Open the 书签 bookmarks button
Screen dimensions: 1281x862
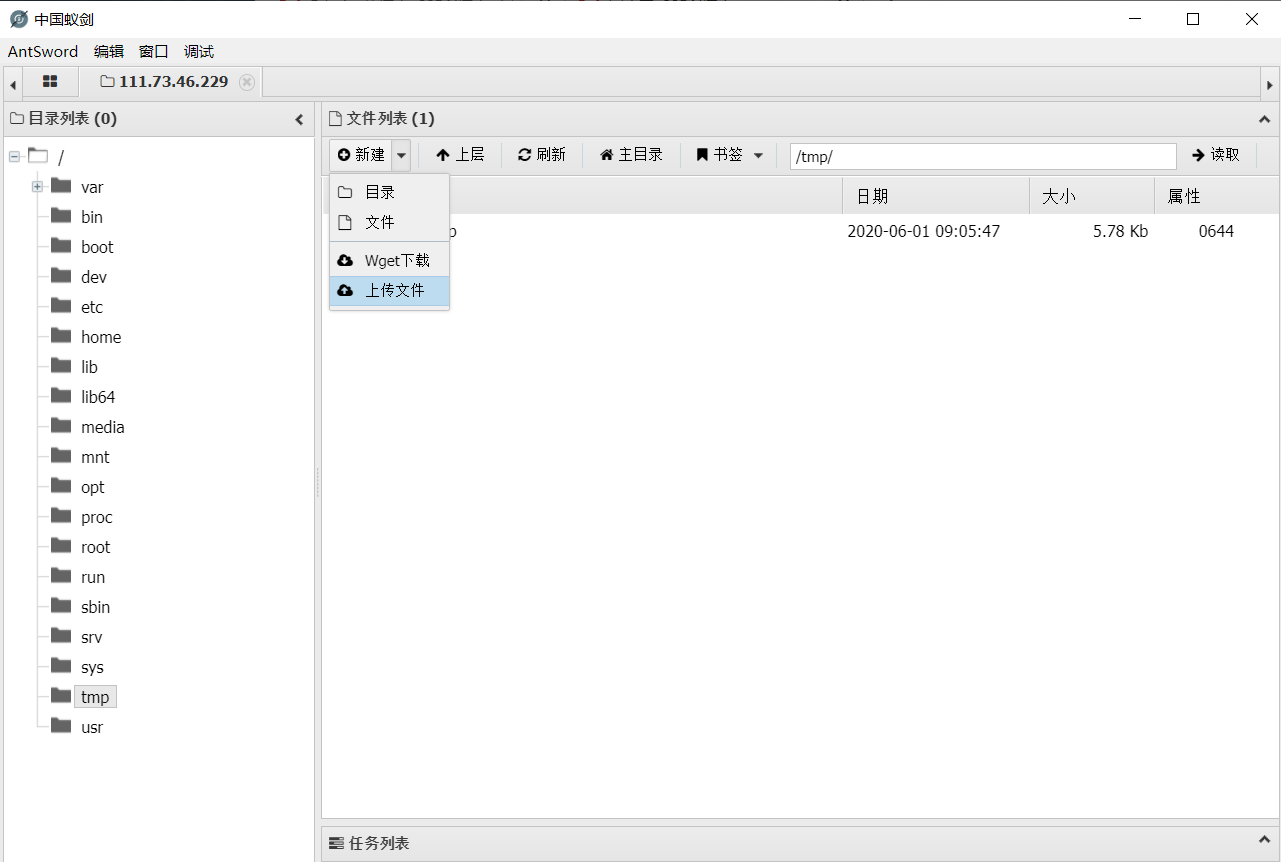click(720, 155)
